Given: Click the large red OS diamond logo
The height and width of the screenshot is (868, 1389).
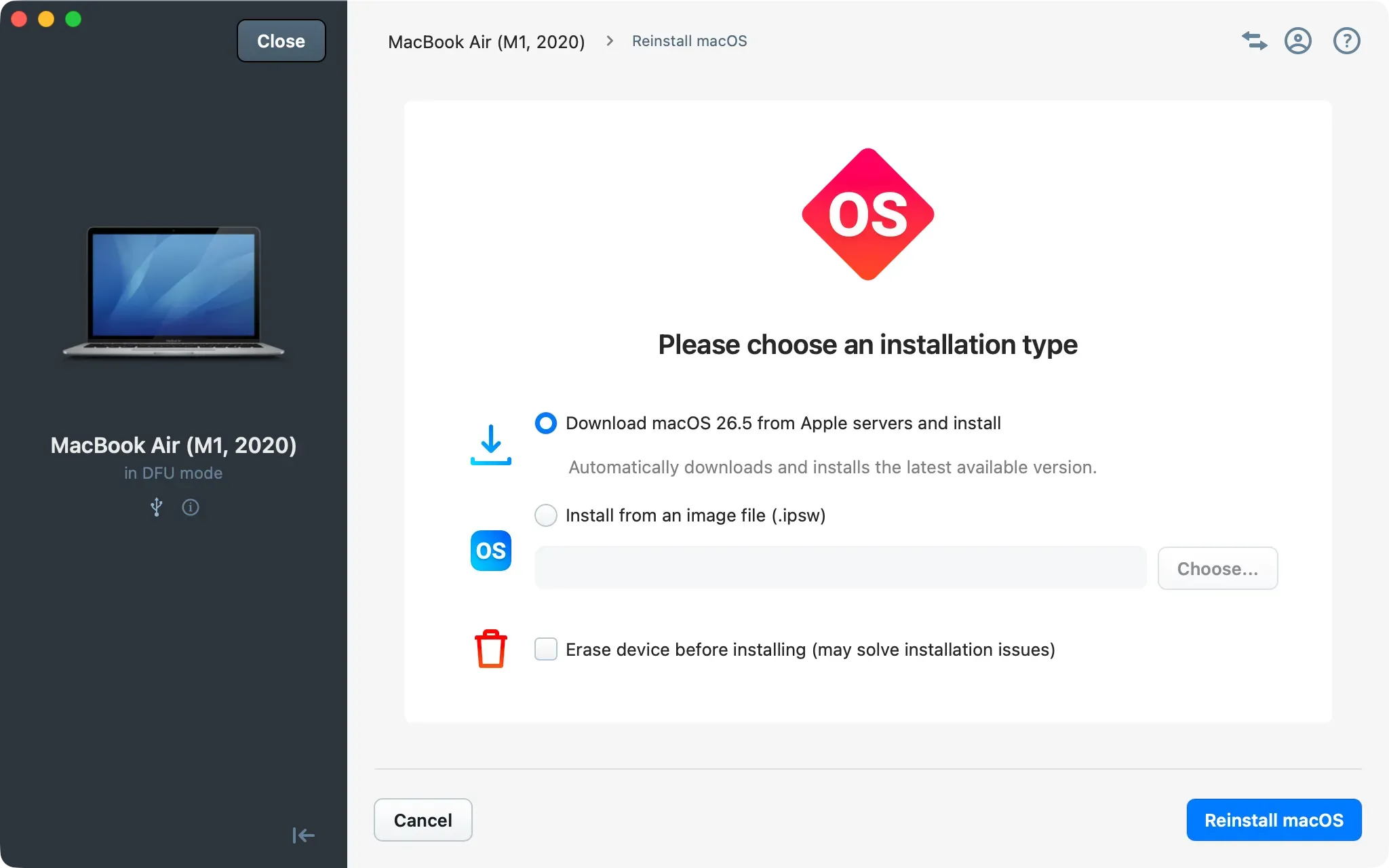Looking at the screenshot, I should click(x=868, y=214).
